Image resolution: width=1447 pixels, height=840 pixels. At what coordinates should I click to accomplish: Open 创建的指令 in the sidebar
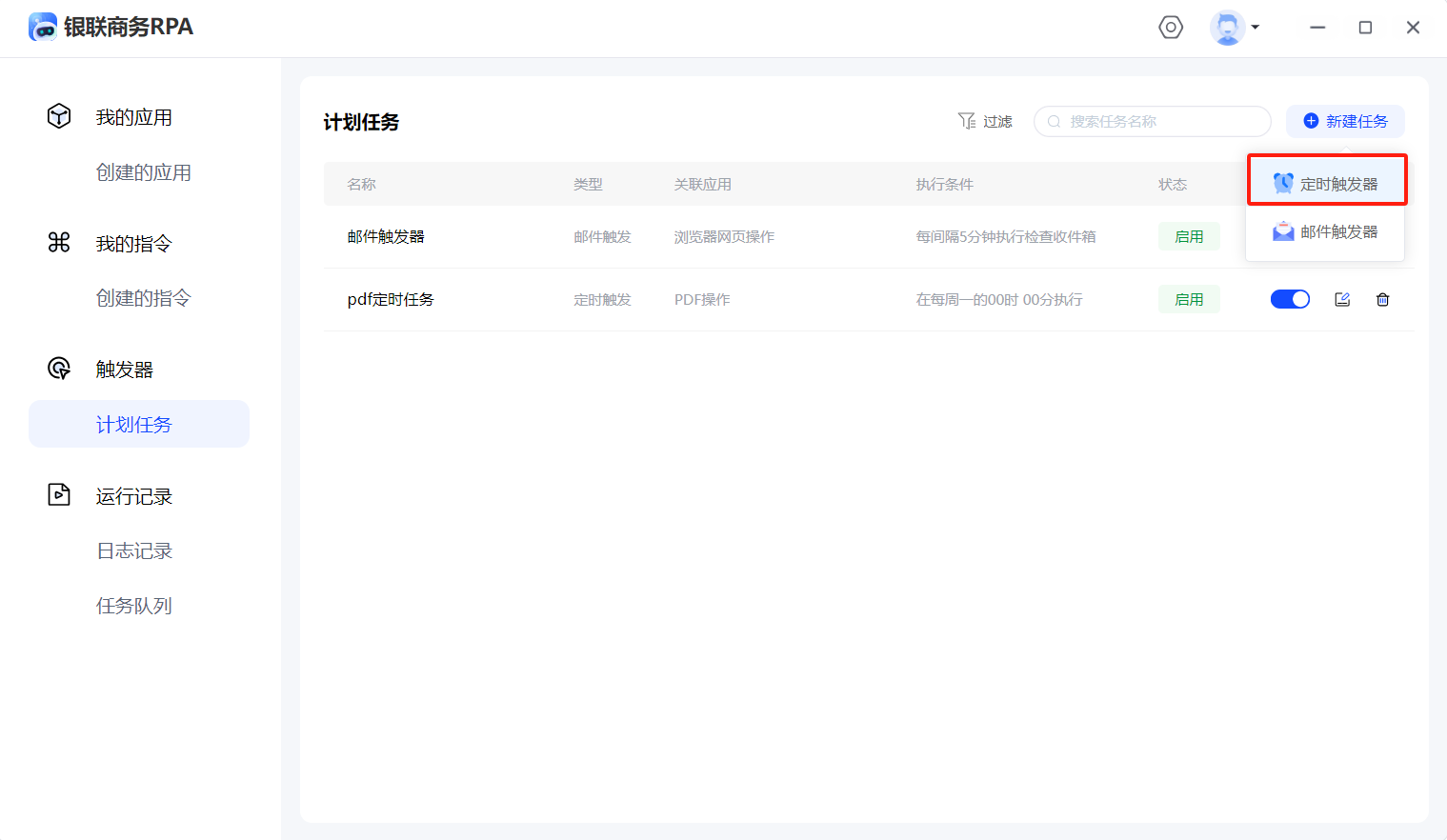coord(143,298)
